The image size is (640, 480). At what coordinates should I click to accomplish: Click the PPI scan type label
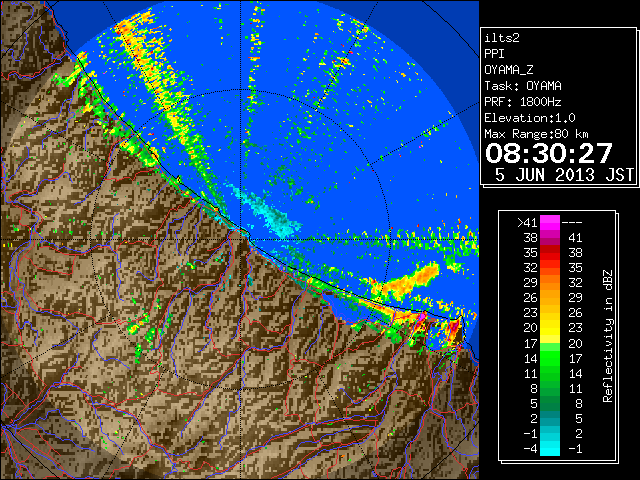pos(494,54)
